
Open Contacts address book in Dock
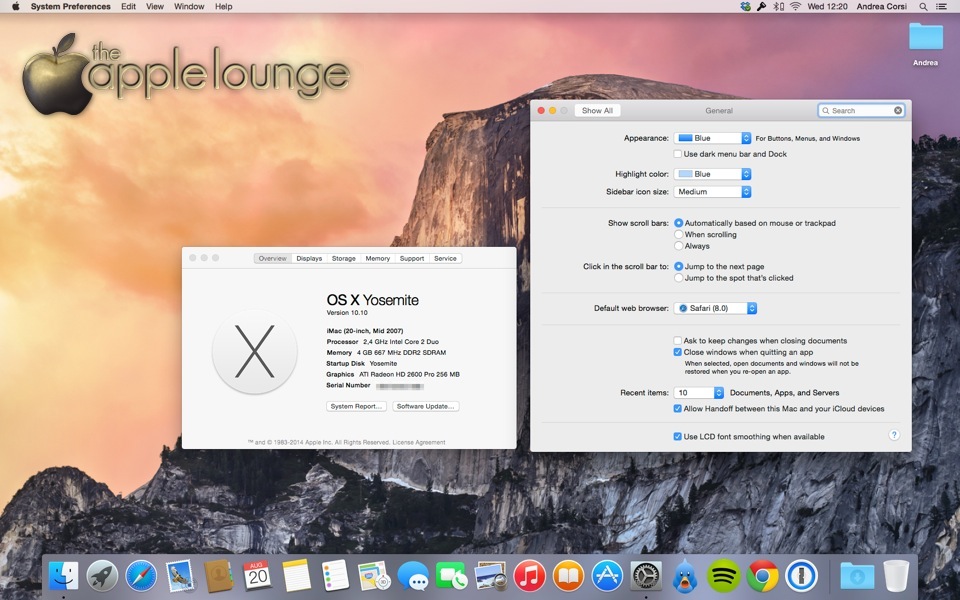coord(219,576)
